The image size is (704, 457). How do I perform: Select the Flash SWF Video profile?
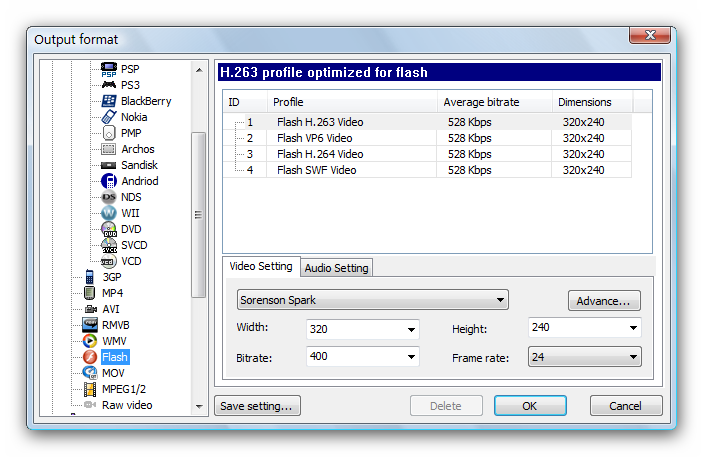tap(427, 170)
